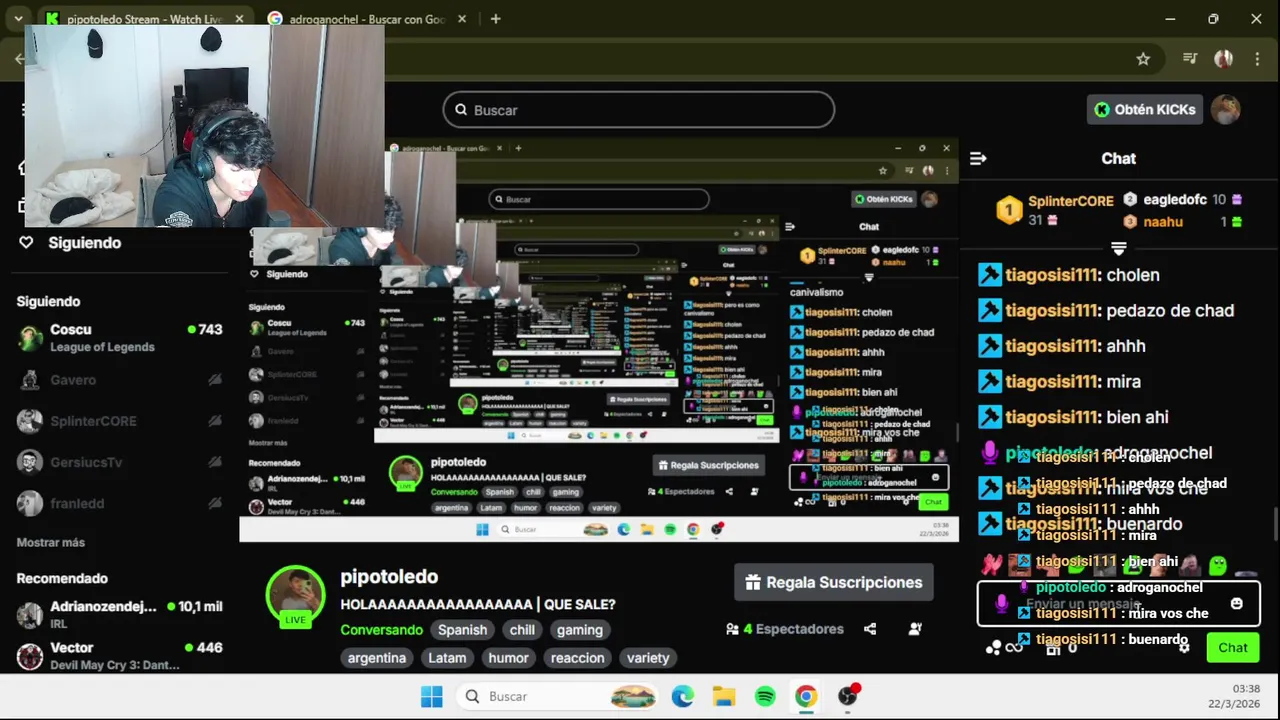Screen dimensions: 1280x720
Task: Open Coscu channel in sidebar
Action: click(118, 338)
